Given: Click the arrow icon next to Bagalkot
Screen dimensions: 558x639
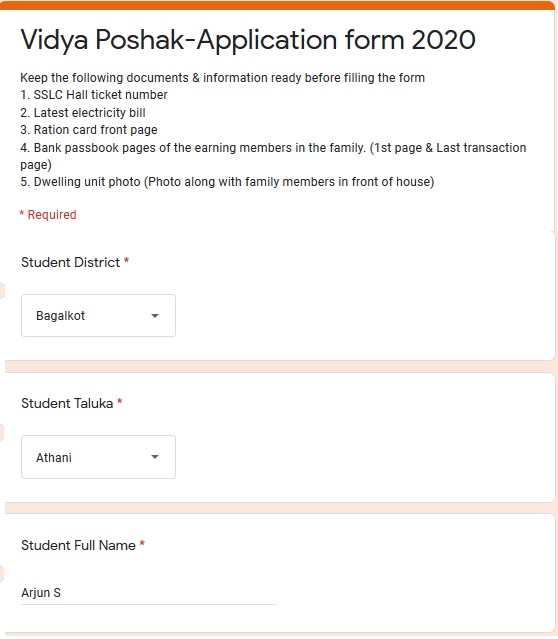Looking at the screenshot, I should coord(154,315).
